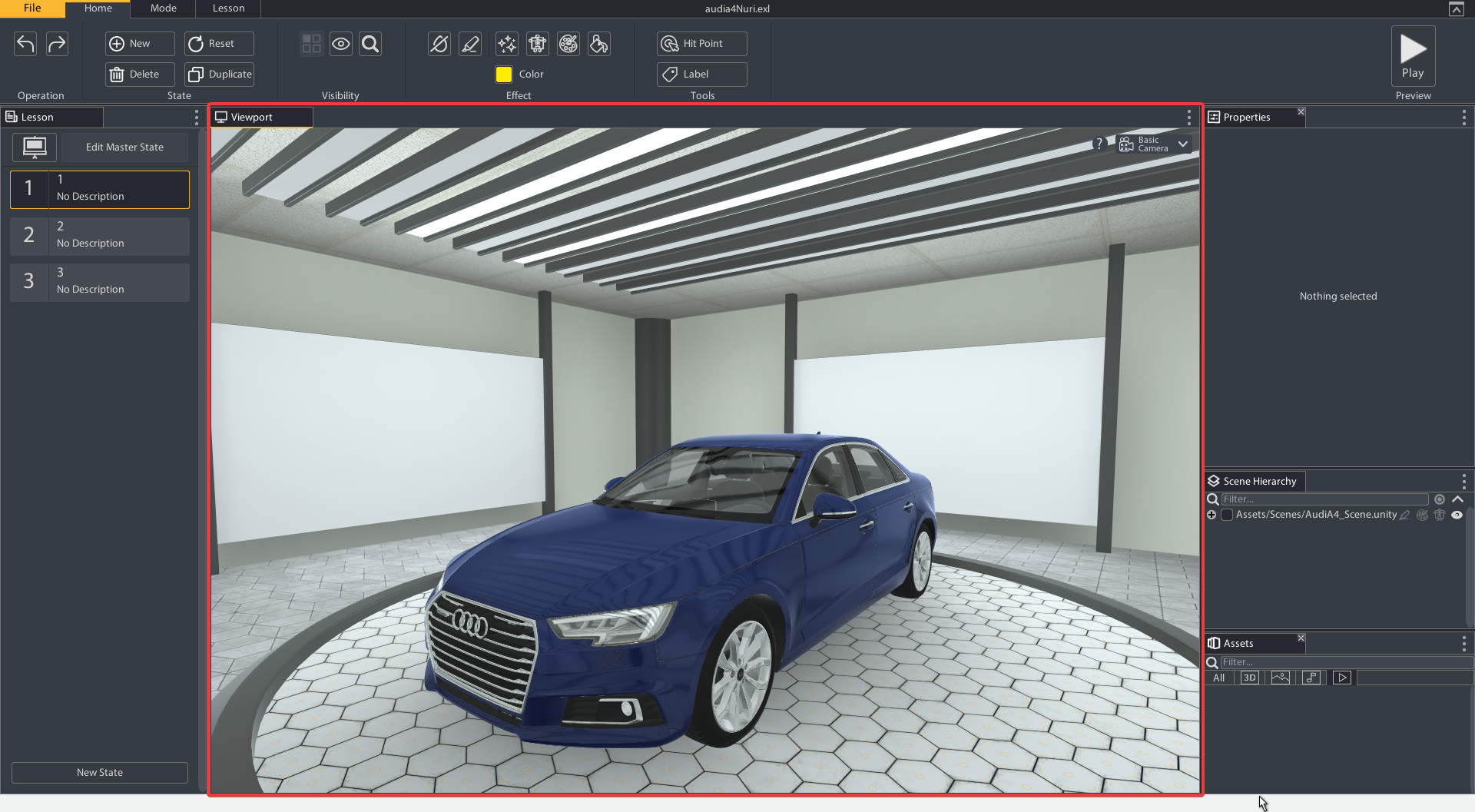Switch to the Mode ribbon tab
The width and height of the screenshot is (1475, 812).
pyautogui.click(x=163, y=8)
